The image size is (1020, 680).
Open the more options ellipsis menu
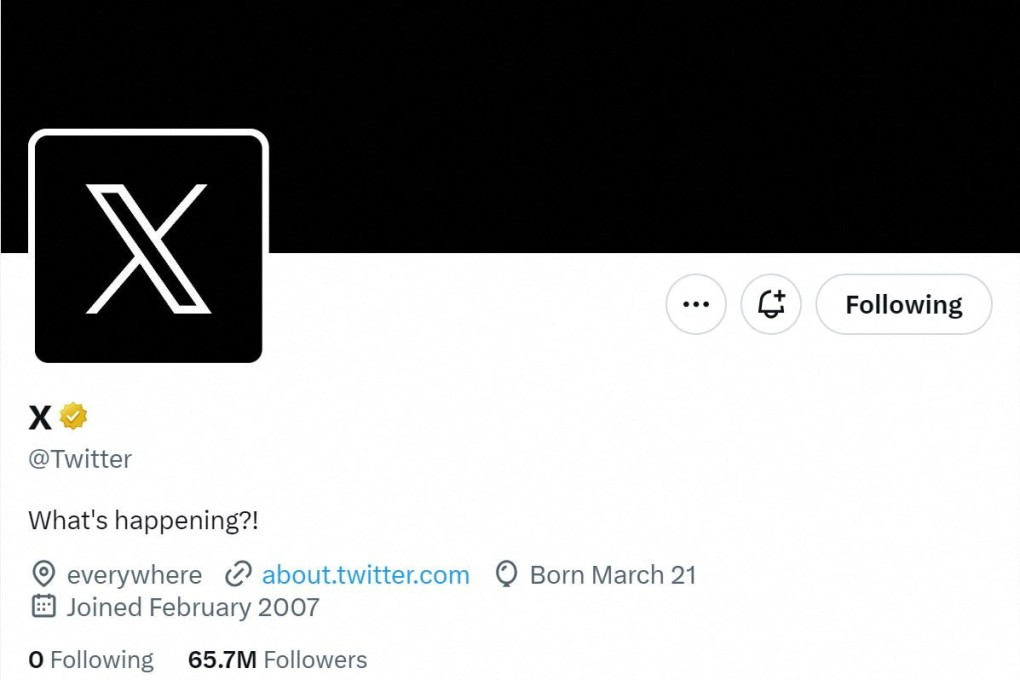pyautogui.click(x=695, y=304)
